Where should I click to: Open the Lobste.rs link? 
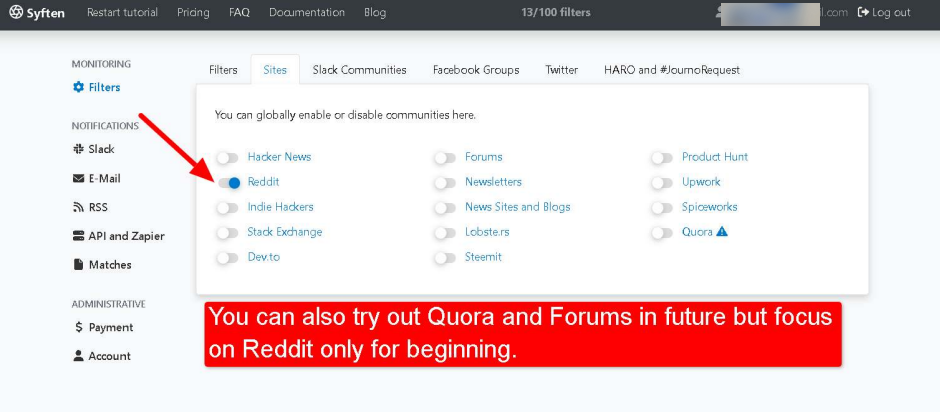coord(487,231)
